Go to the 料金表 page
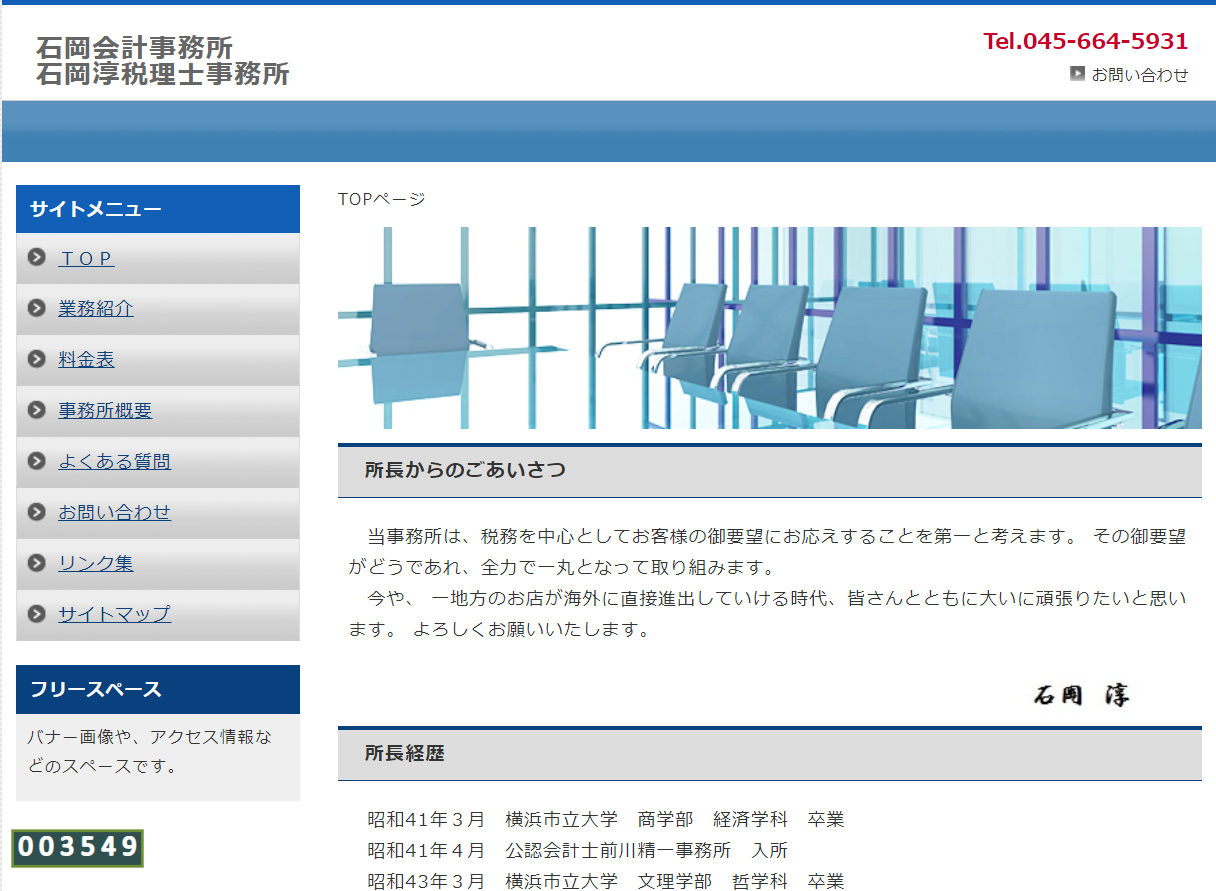Screen dimensions: 1216x891 click(86, 360)
